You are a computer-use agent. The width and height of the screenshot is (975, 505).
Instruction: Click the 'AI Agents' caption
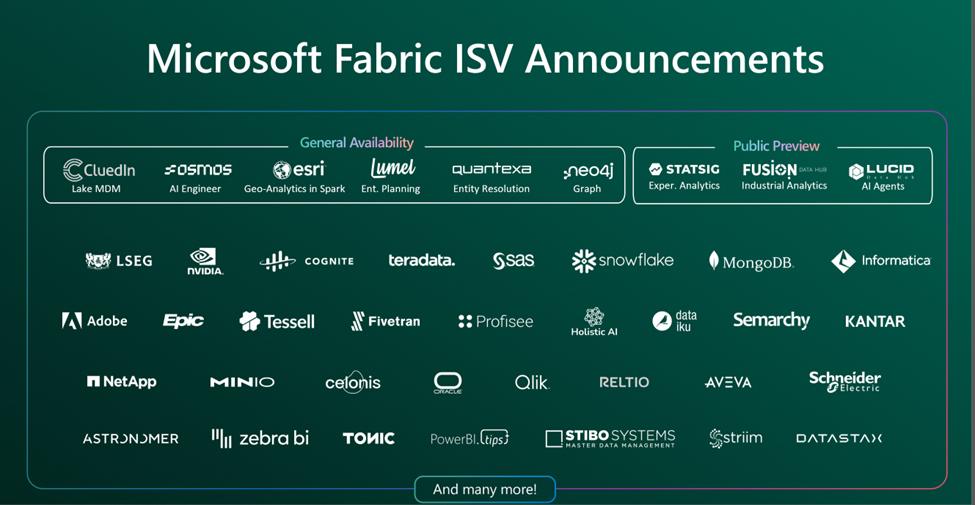pyautogui.click(x=882, y=187)
